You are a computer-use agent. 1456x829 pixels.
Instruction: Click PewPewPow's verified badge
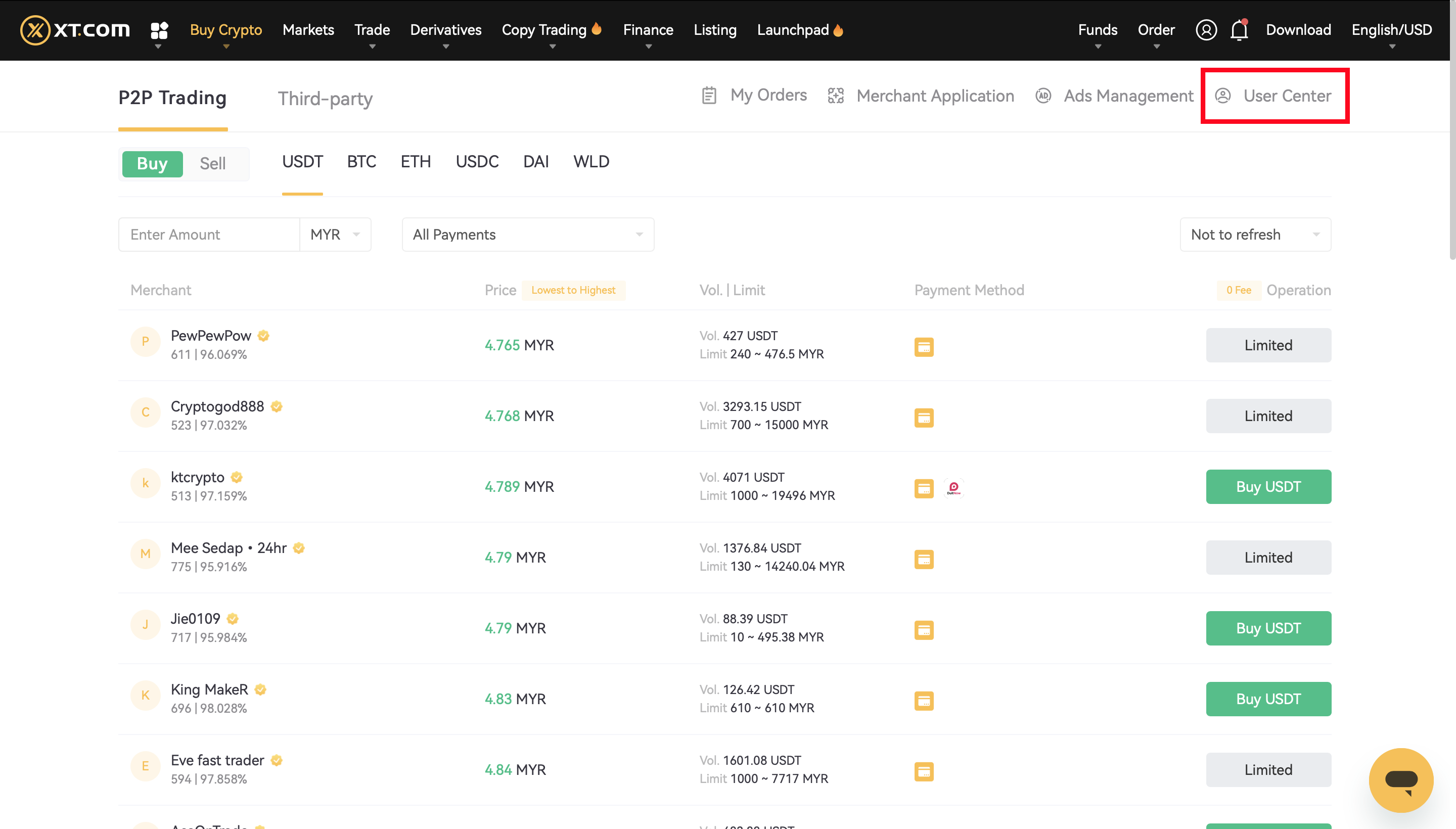(262, 335)
